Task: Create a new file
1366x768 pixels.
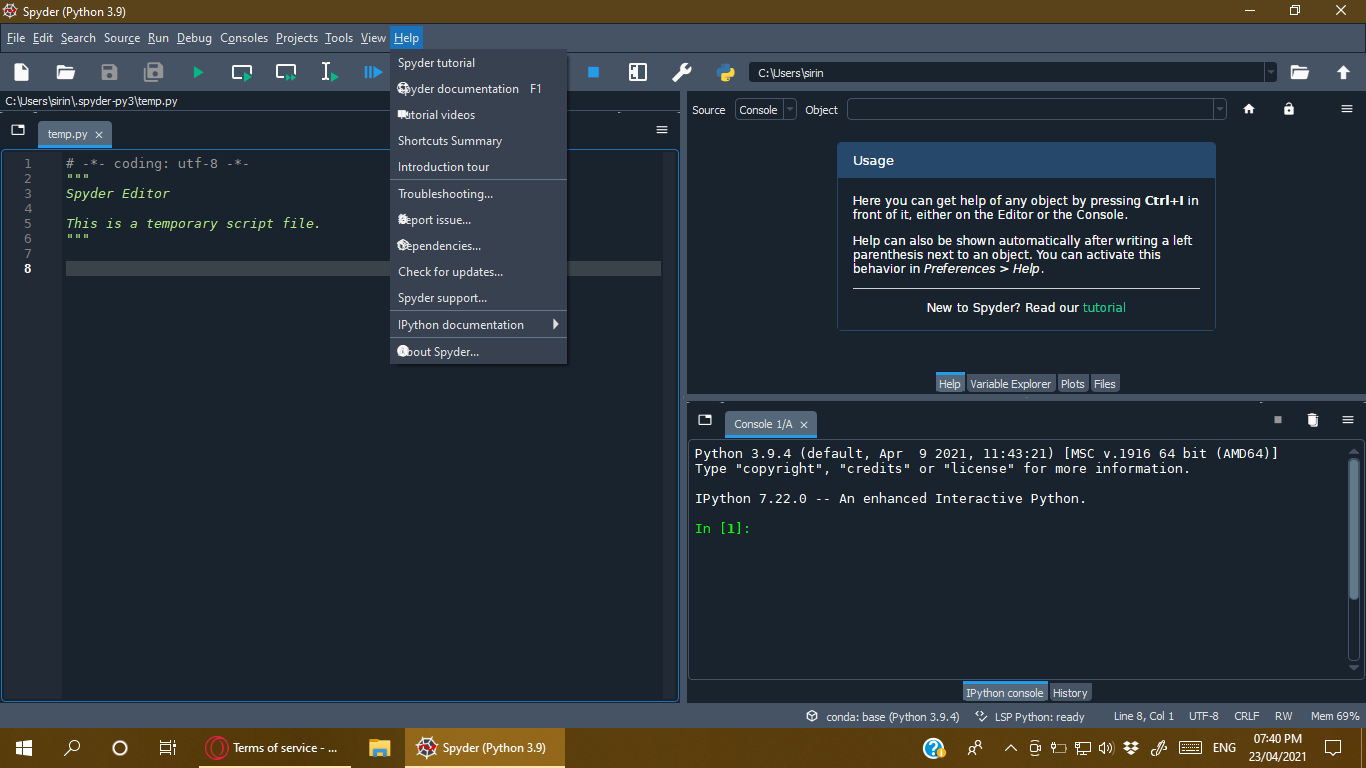Action: (20, 71)
